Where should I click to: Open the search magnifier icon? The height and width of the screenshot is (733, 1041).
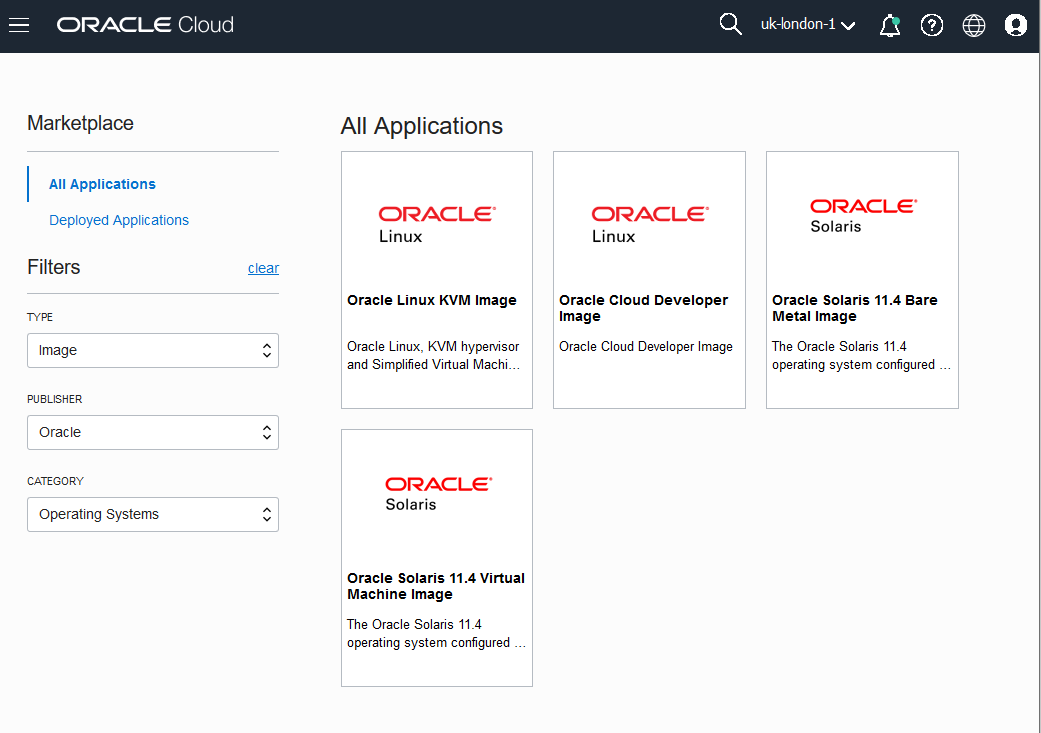(x=731, y=25)
